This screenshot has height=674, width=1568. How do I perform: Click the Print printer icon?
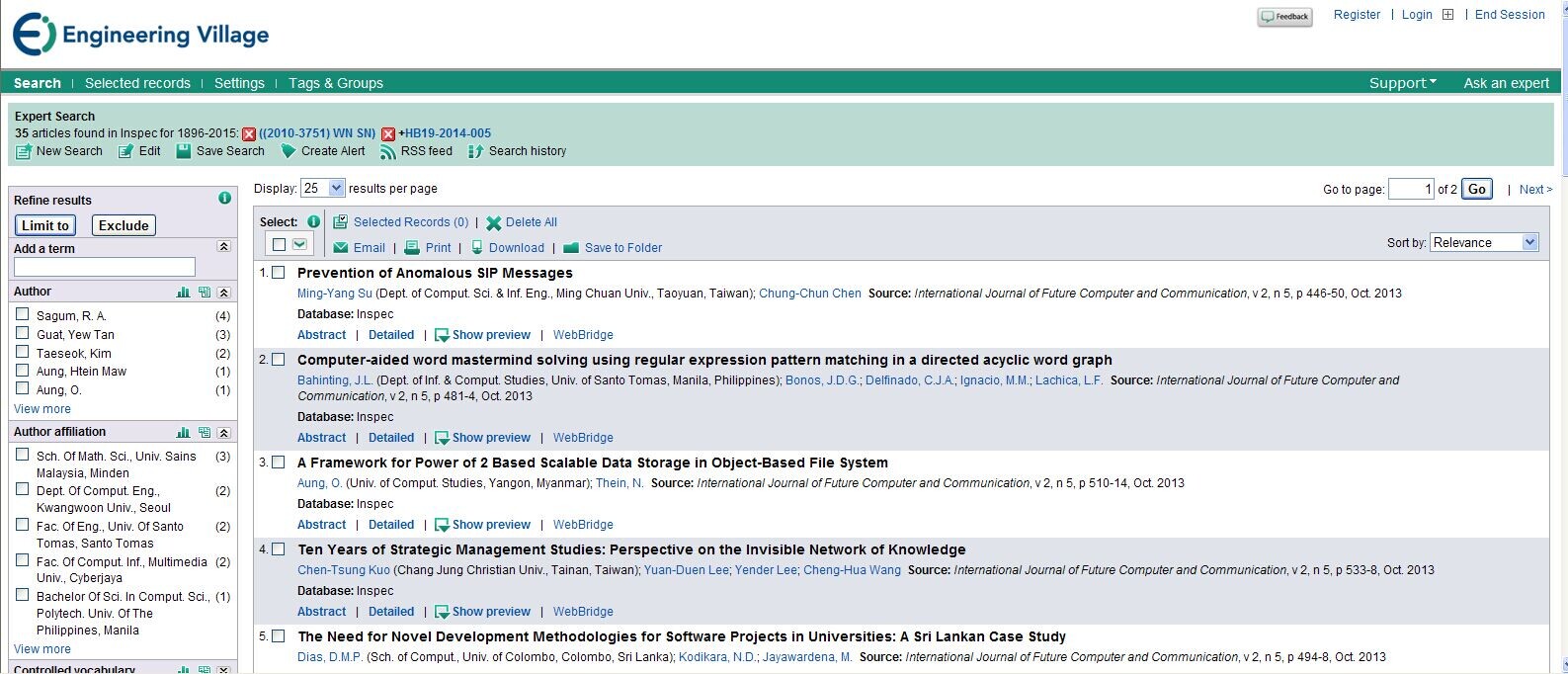point(413,248)
